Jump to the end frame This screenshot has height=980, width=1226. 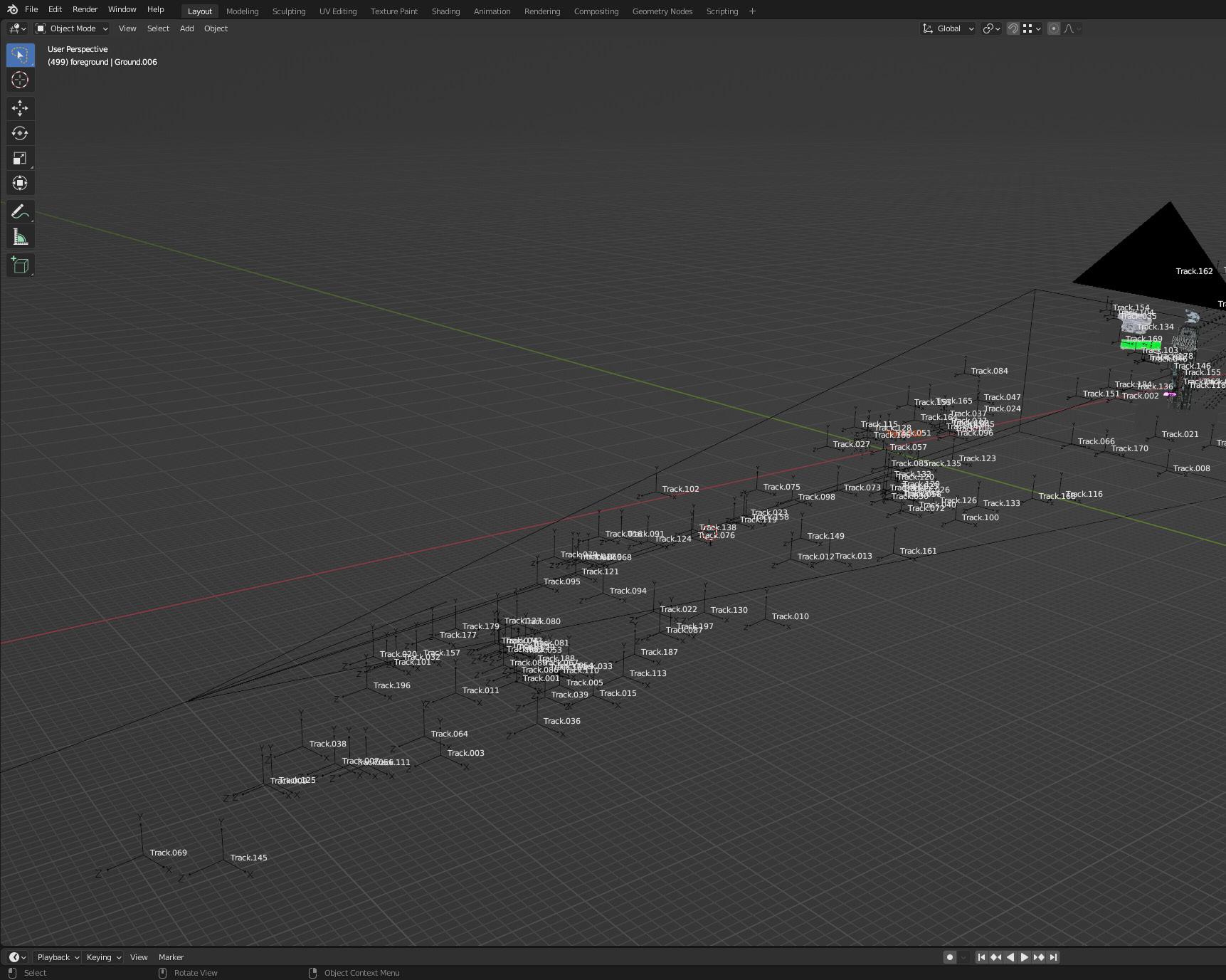pyautogui.click(x=1053, y=957)
